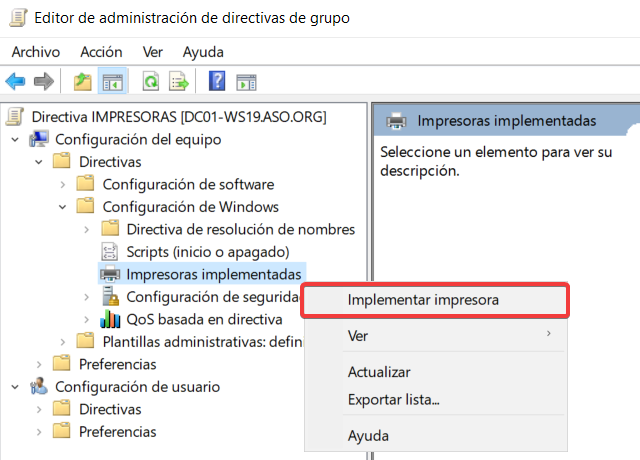Select Scripts (inicio o apagado) tree item
Viewport: 640px width, 460px height.
coord(207,251)
